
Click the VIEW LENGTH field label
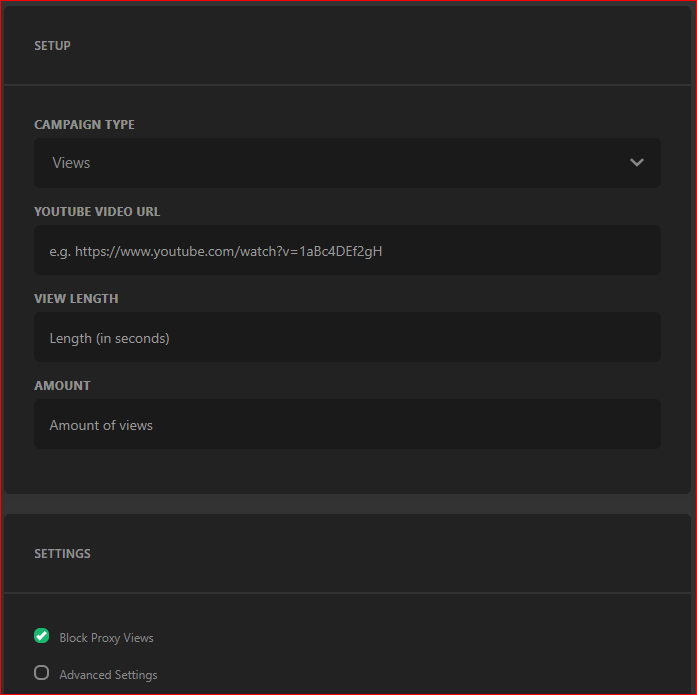[76, 299]
